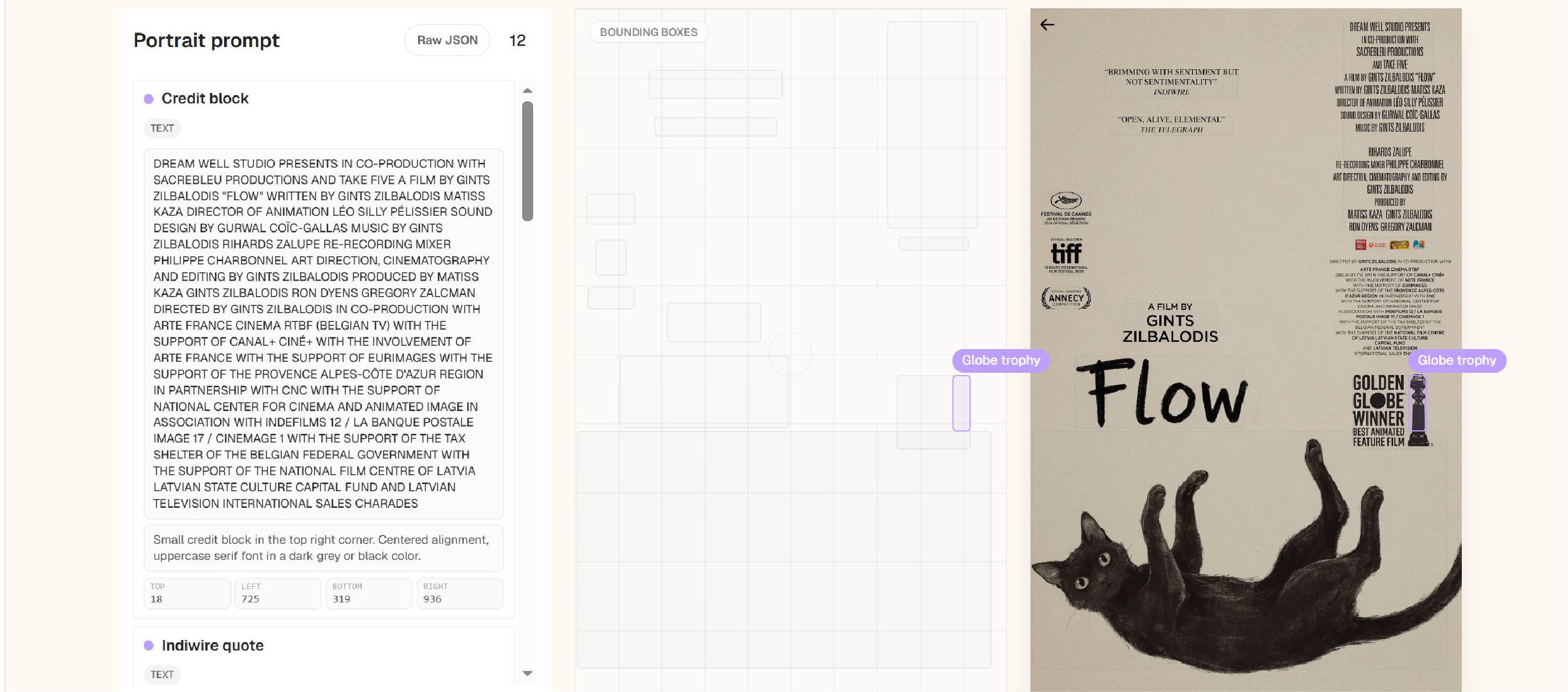Click the purple dot beside Indiwire quote
Screen dimensions: 1568x692
[149, 645]
